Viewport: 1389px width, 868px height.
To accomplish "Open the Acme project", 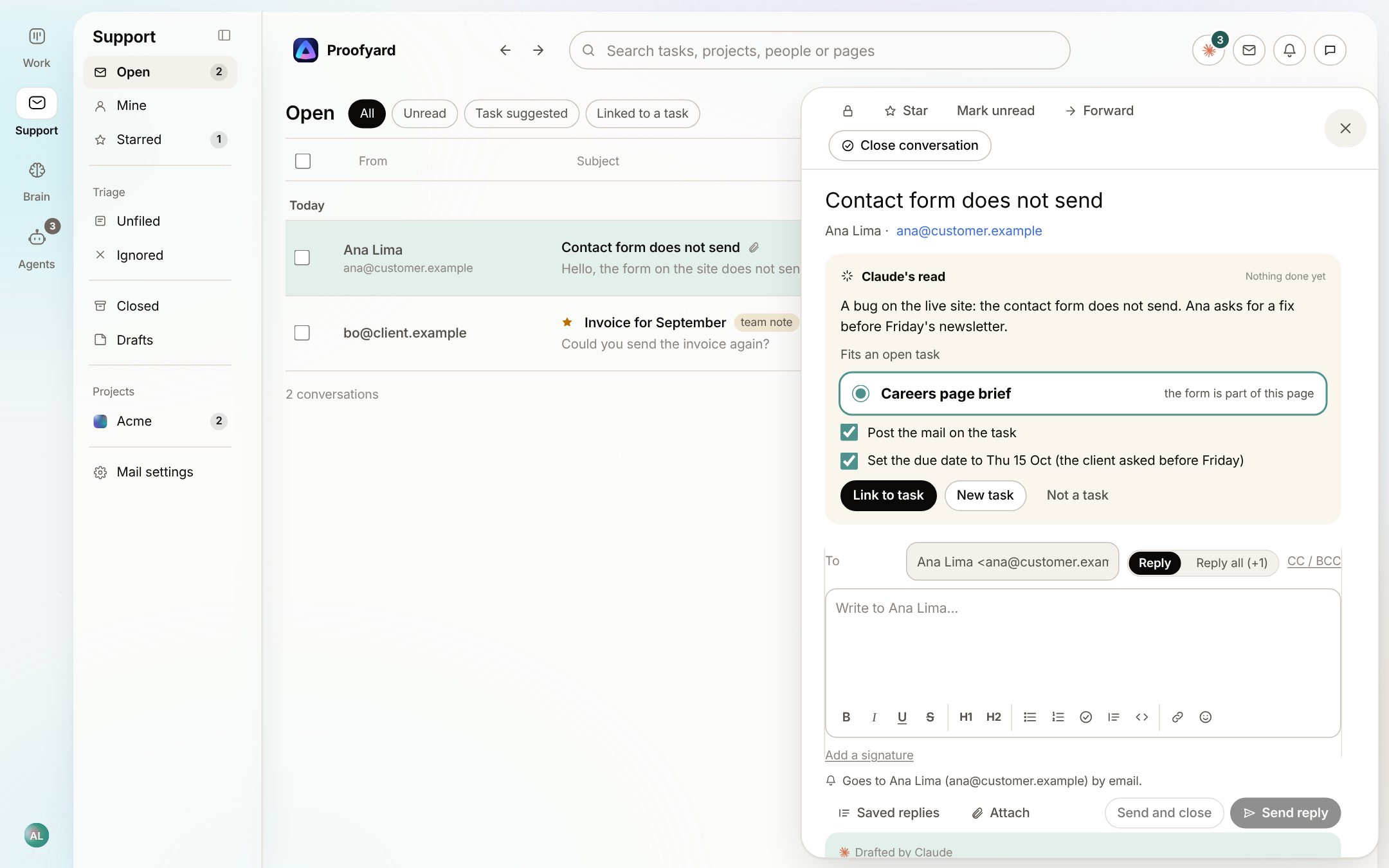I will tap(160, 421).
